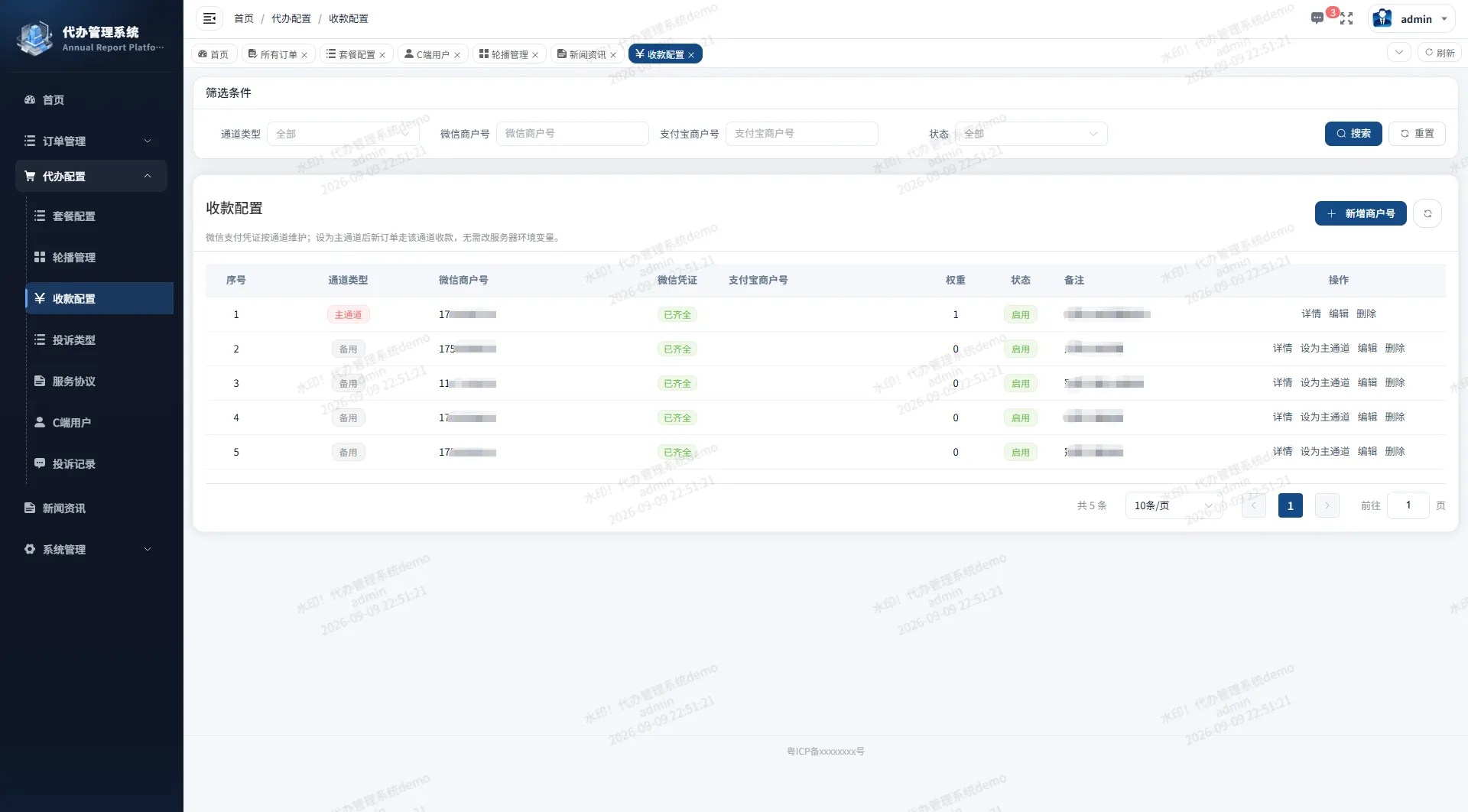Viewport: 1468px width, 812px height.
Task: Close the 新闻资讯 tab
Action: click(613, 55)
